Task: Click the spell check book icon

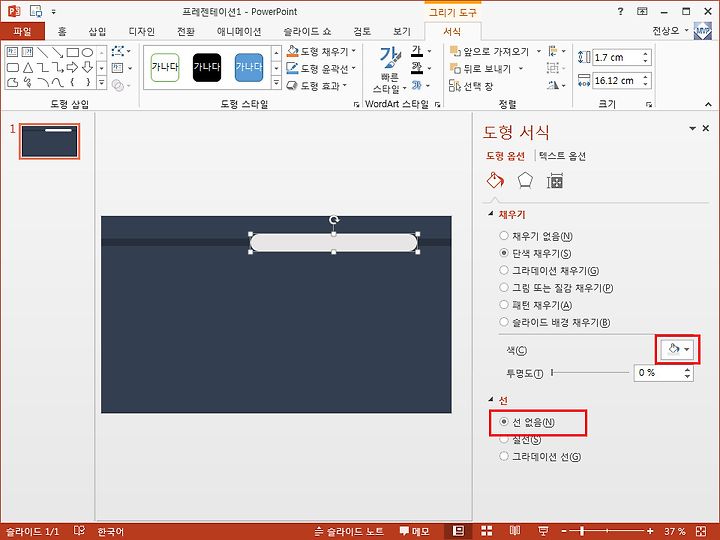Action: pyautogui.click(x=79, y=531)
